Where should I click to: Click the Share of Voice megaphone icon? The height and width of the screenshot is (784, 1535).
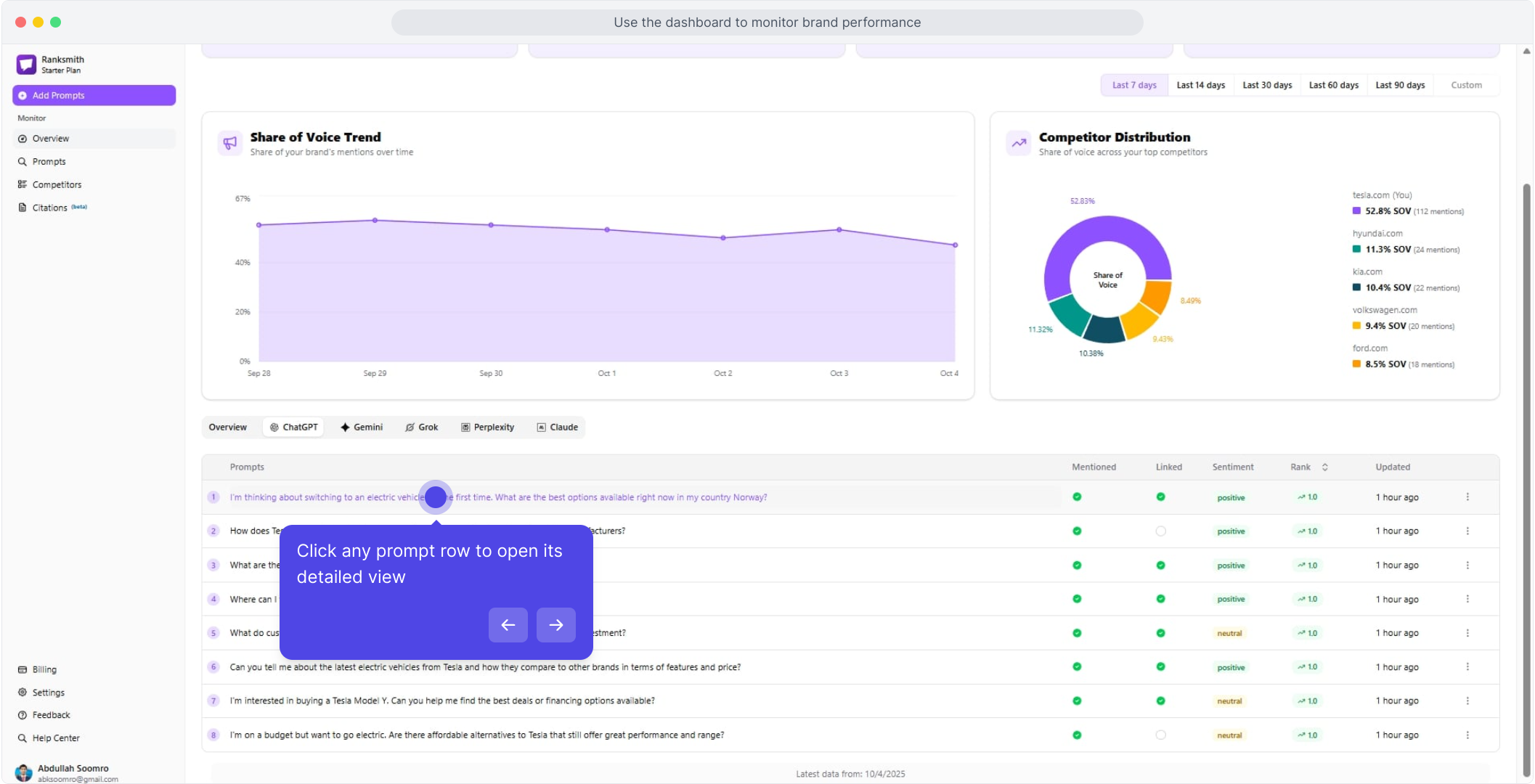click(x=230, y=143)
